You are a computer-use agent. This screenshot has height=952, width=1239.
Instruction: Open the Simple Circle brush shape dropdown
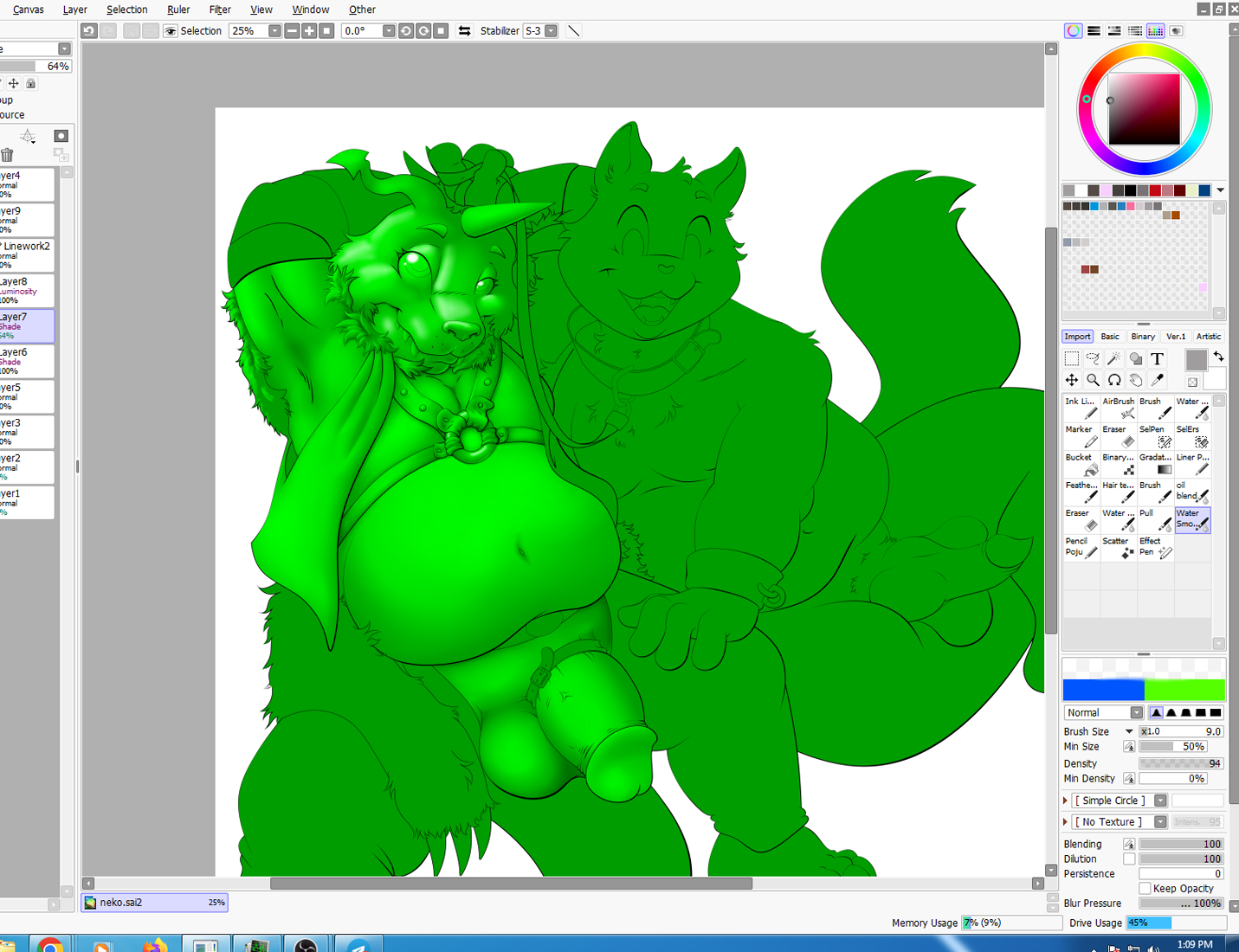[1160, 801]
